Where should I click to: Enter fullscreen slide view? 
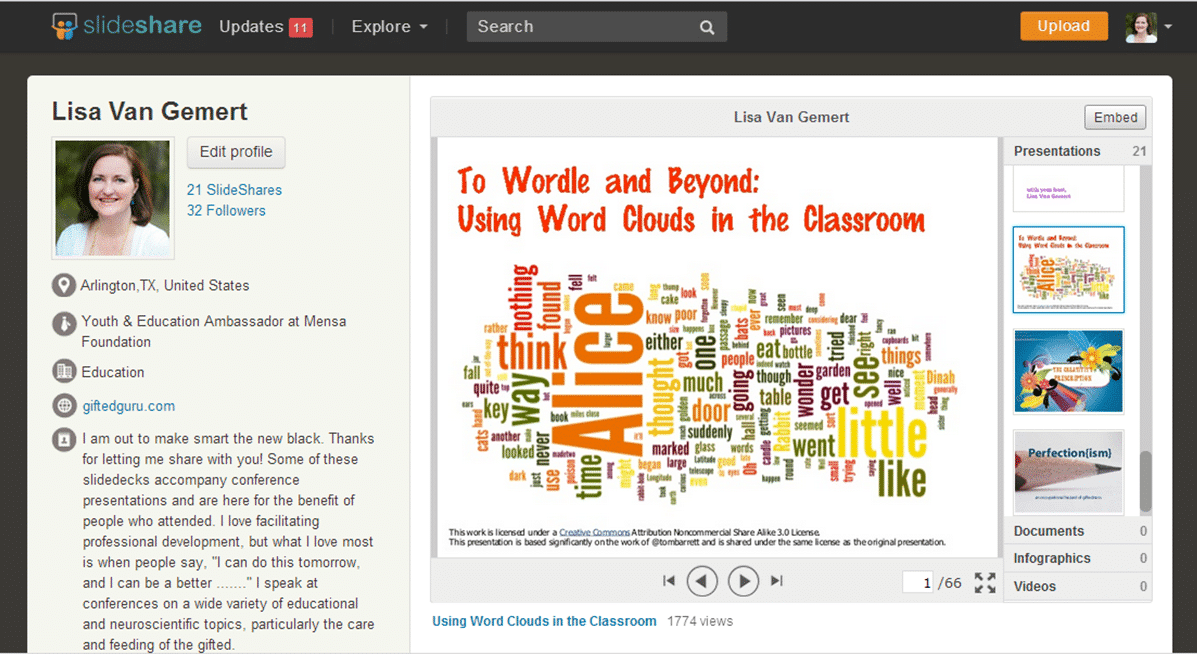click(x=985, y=583)
